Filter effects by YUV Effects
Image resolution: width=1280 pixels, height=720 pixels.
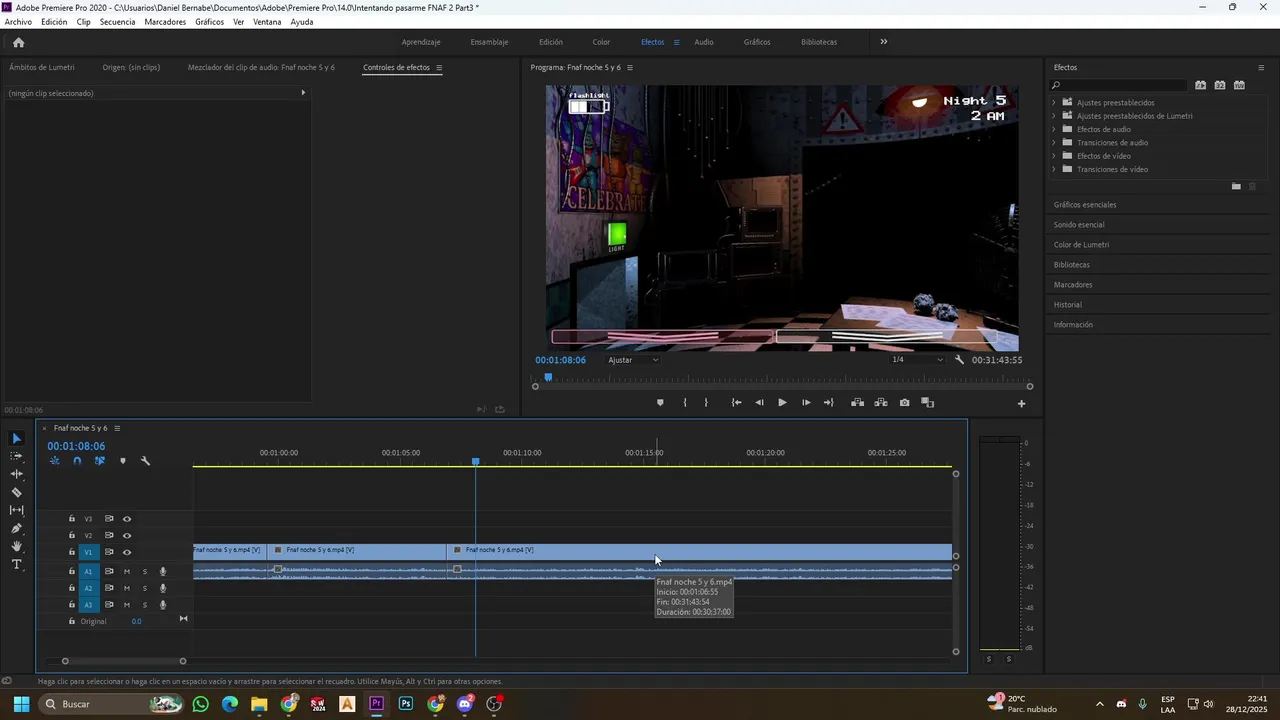(x=1239, y=85)
